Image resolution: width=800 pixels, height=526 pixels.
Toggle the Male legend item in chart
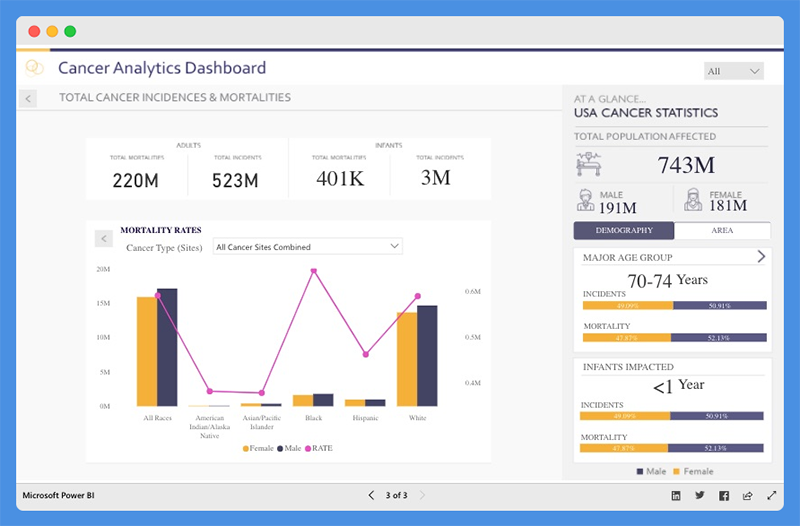(291, 448)
